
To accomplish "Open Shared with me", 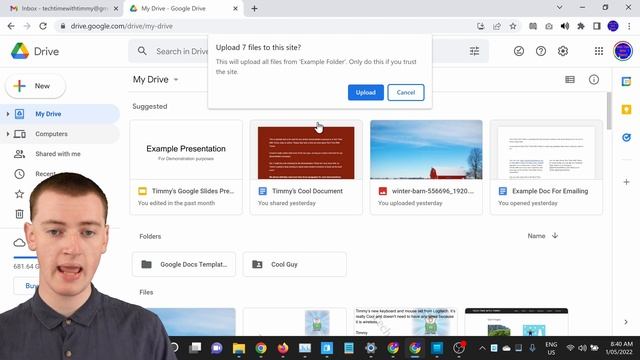I will 58,154.
